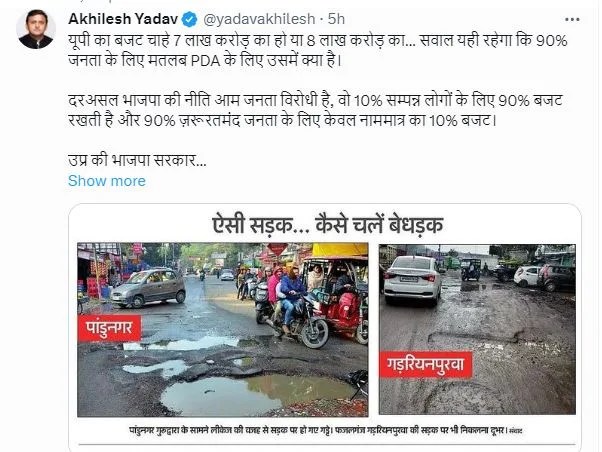Click the water-filled pothole in left photo
Viewport: 602px width, 452px height.
[257, 394]
